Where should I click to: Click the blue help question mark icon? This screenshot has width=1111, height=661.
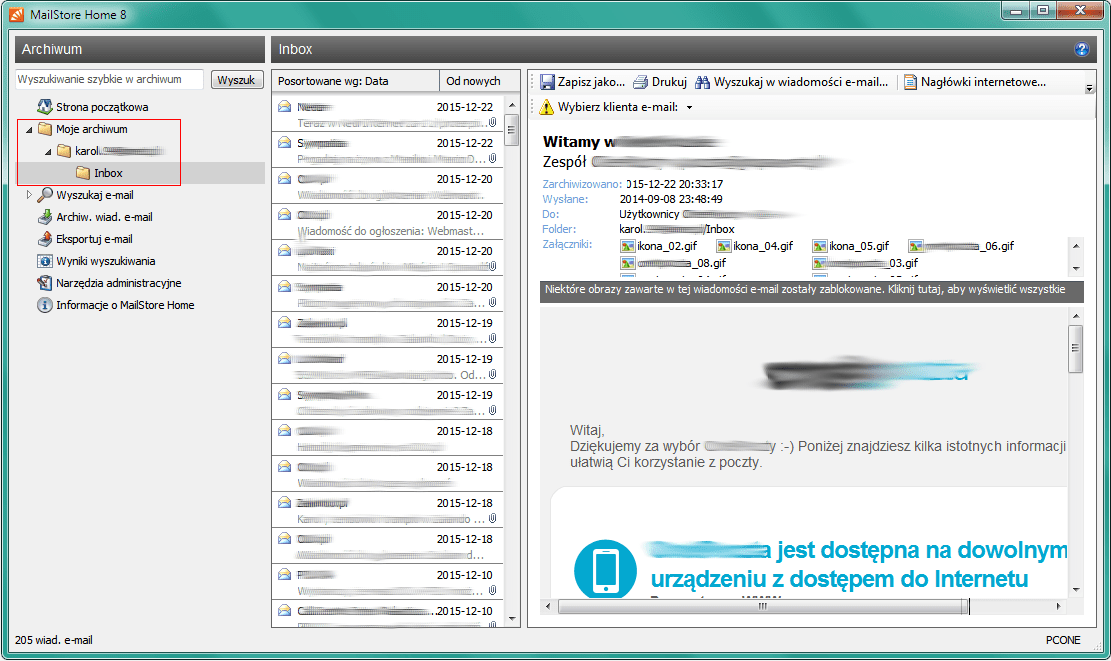pos(1081,49)
